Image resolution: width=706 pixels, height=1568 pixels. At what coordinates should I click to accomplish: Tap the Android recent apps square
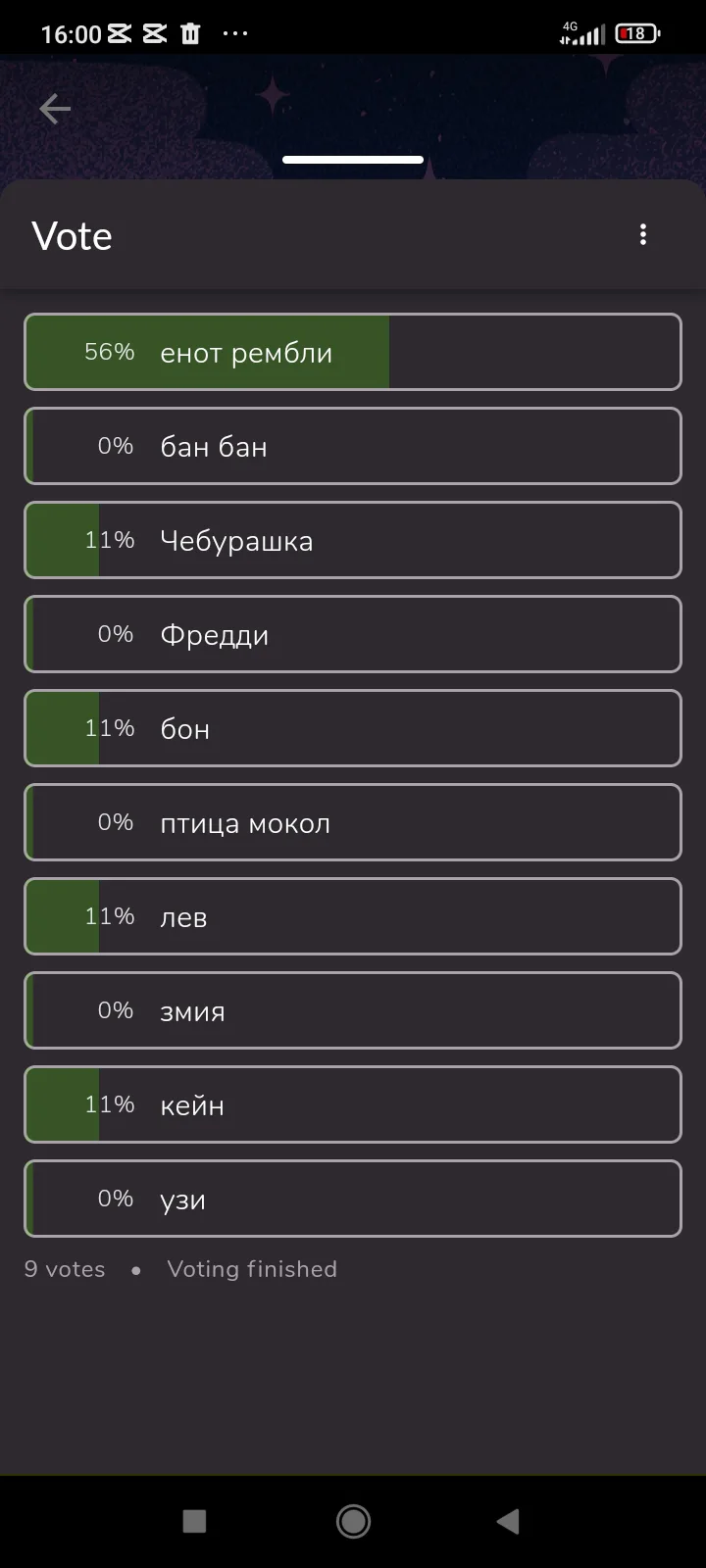pyautogui.click(x=195, y=1521)
